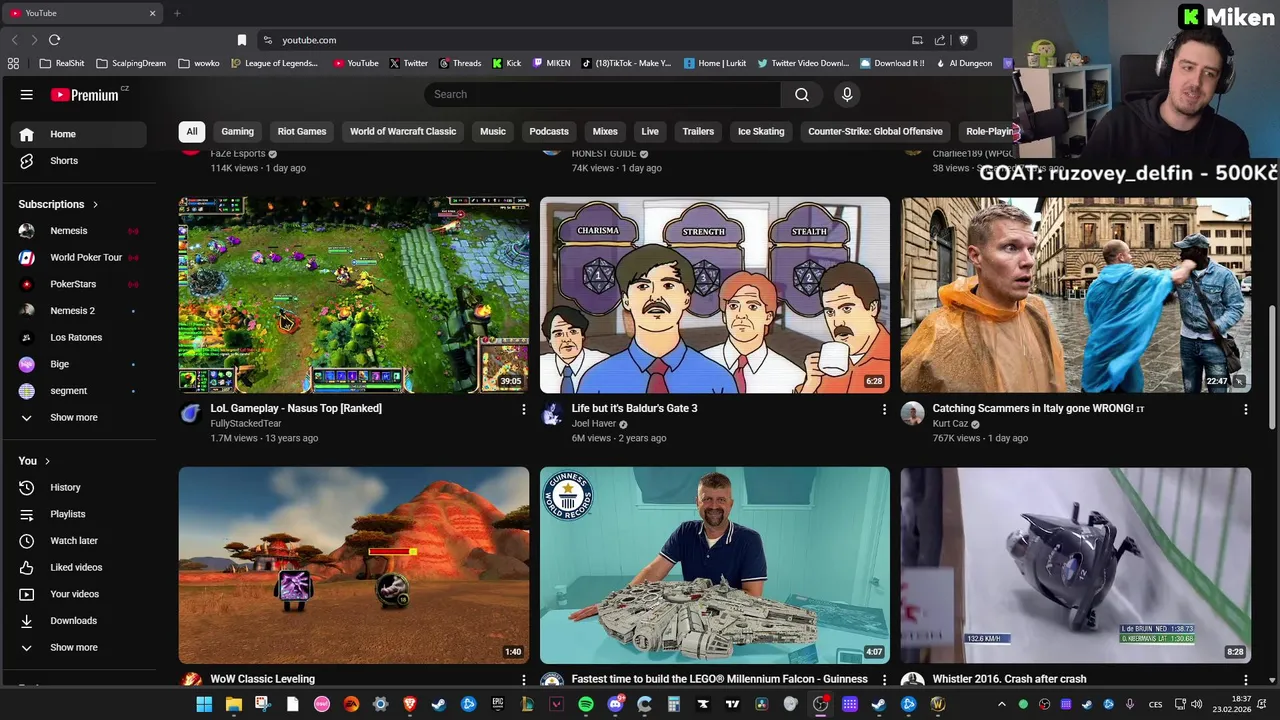The image size is (1280, 720).
Task: Open Twitter bookmark in bookmarks bar
Action: tap(408, 63)
